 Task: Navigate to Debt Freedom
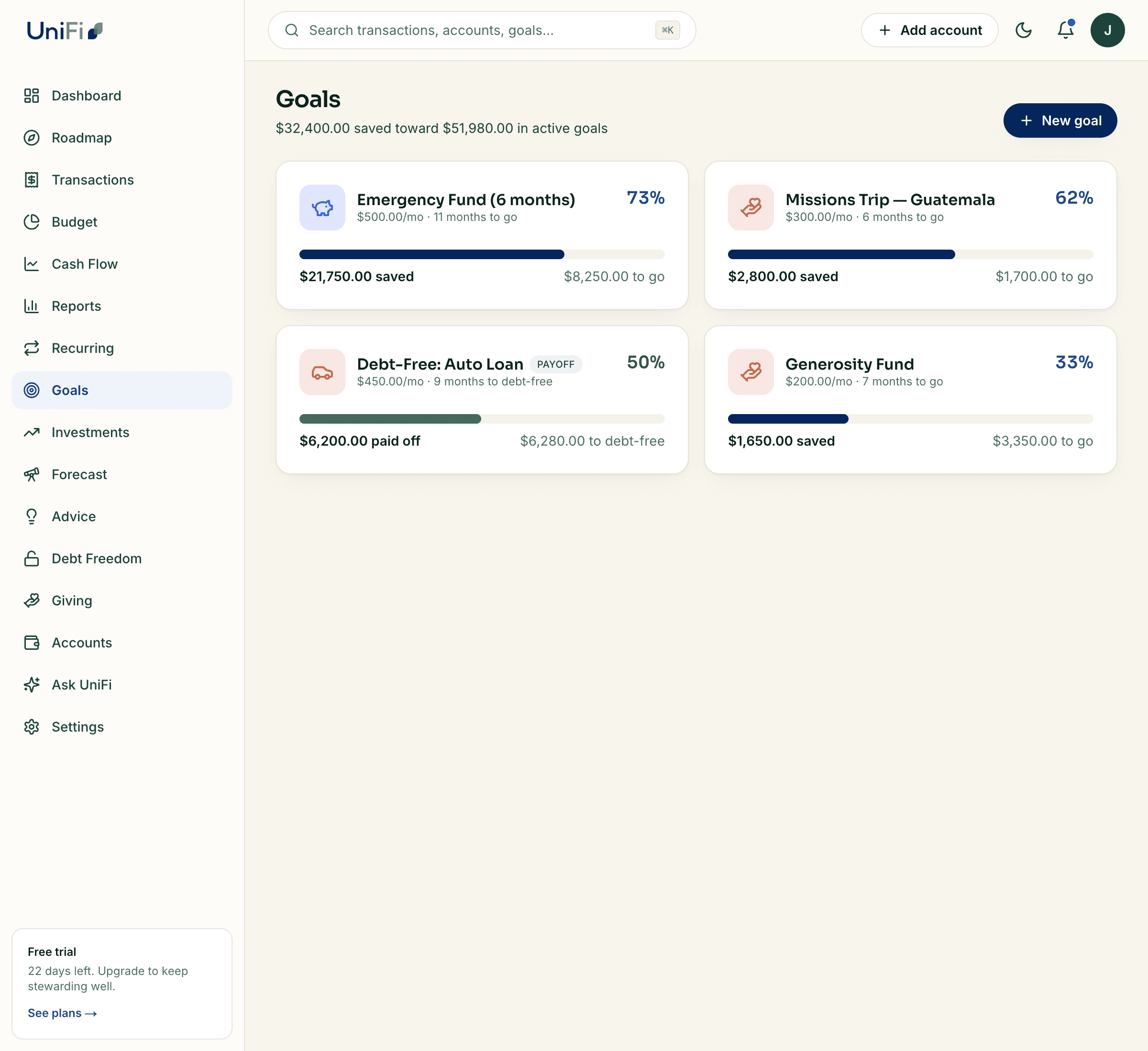(x=122, y=558)
